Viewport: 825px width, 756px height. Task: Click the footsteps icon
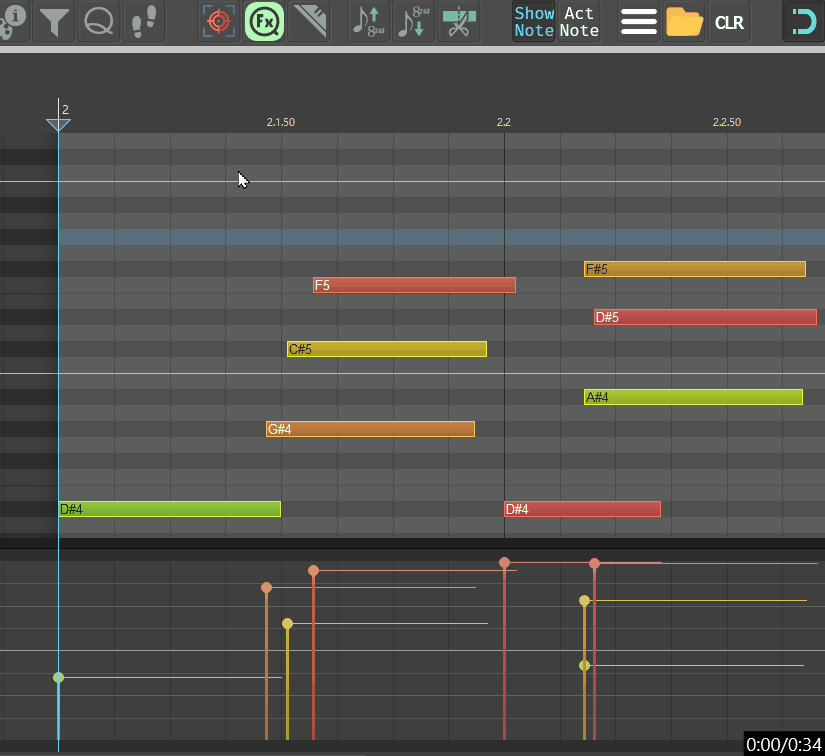click(x=143, y=22)
